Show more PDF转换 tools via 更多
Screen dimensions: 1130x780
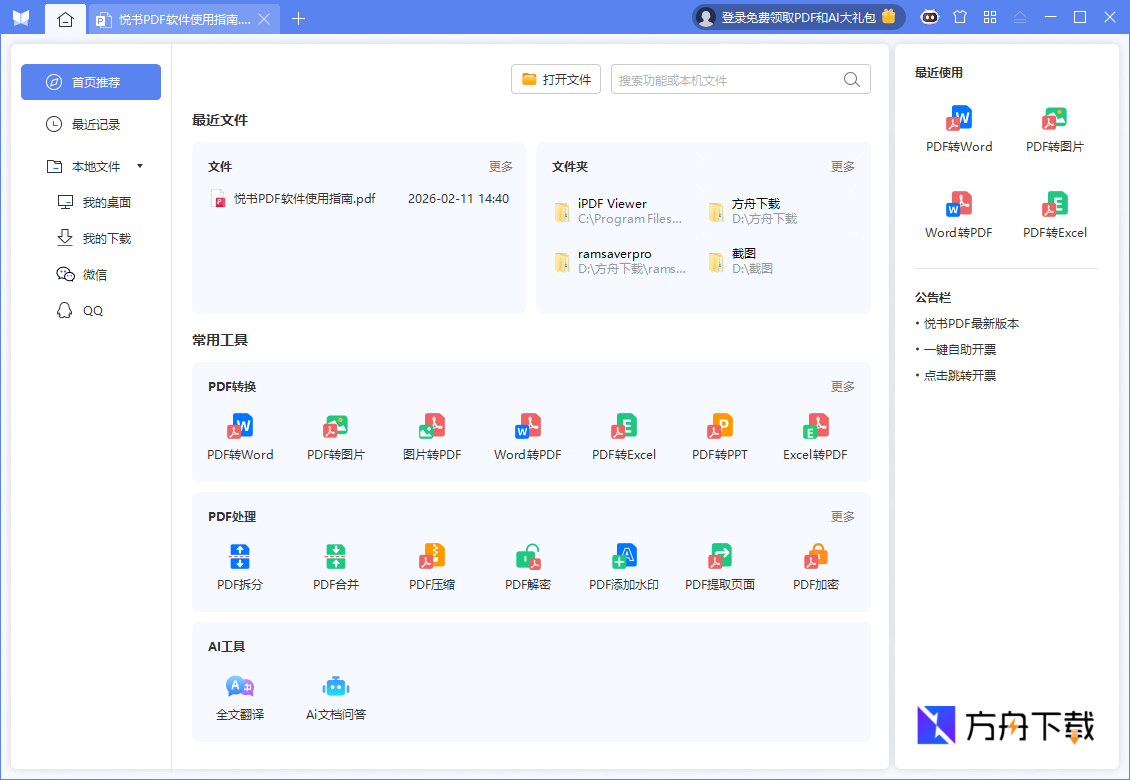pyautogui.click(x=841, y=386)
